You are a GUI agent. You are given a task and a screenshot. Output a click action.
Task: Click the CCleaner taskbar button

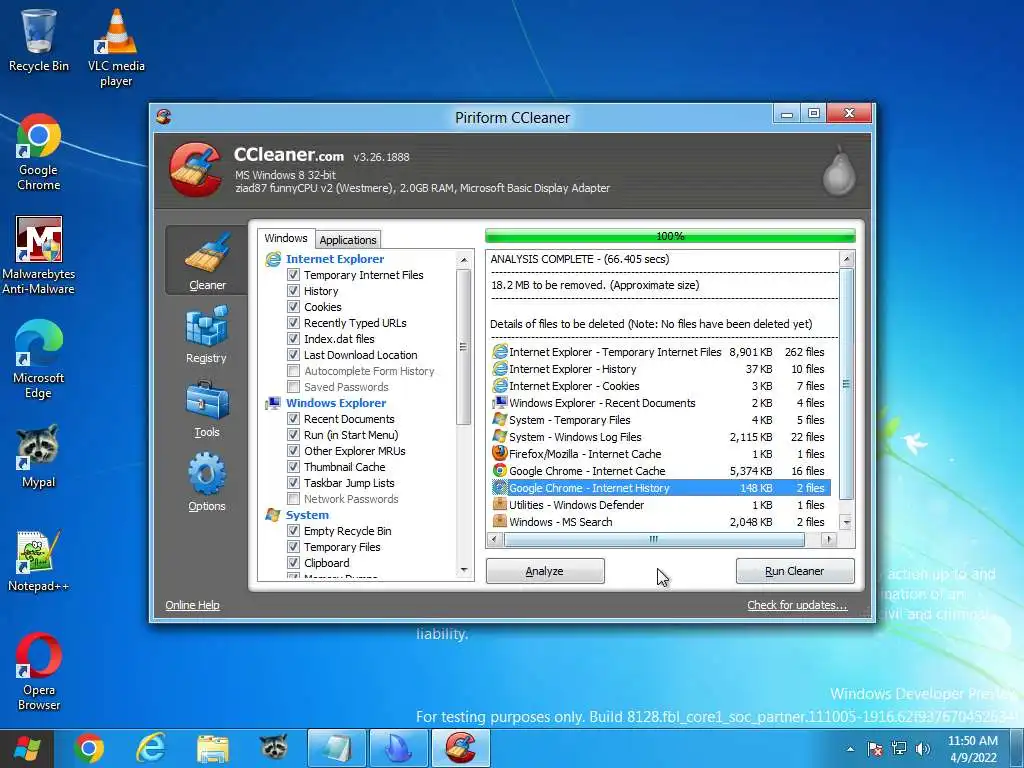click(460, 748)
